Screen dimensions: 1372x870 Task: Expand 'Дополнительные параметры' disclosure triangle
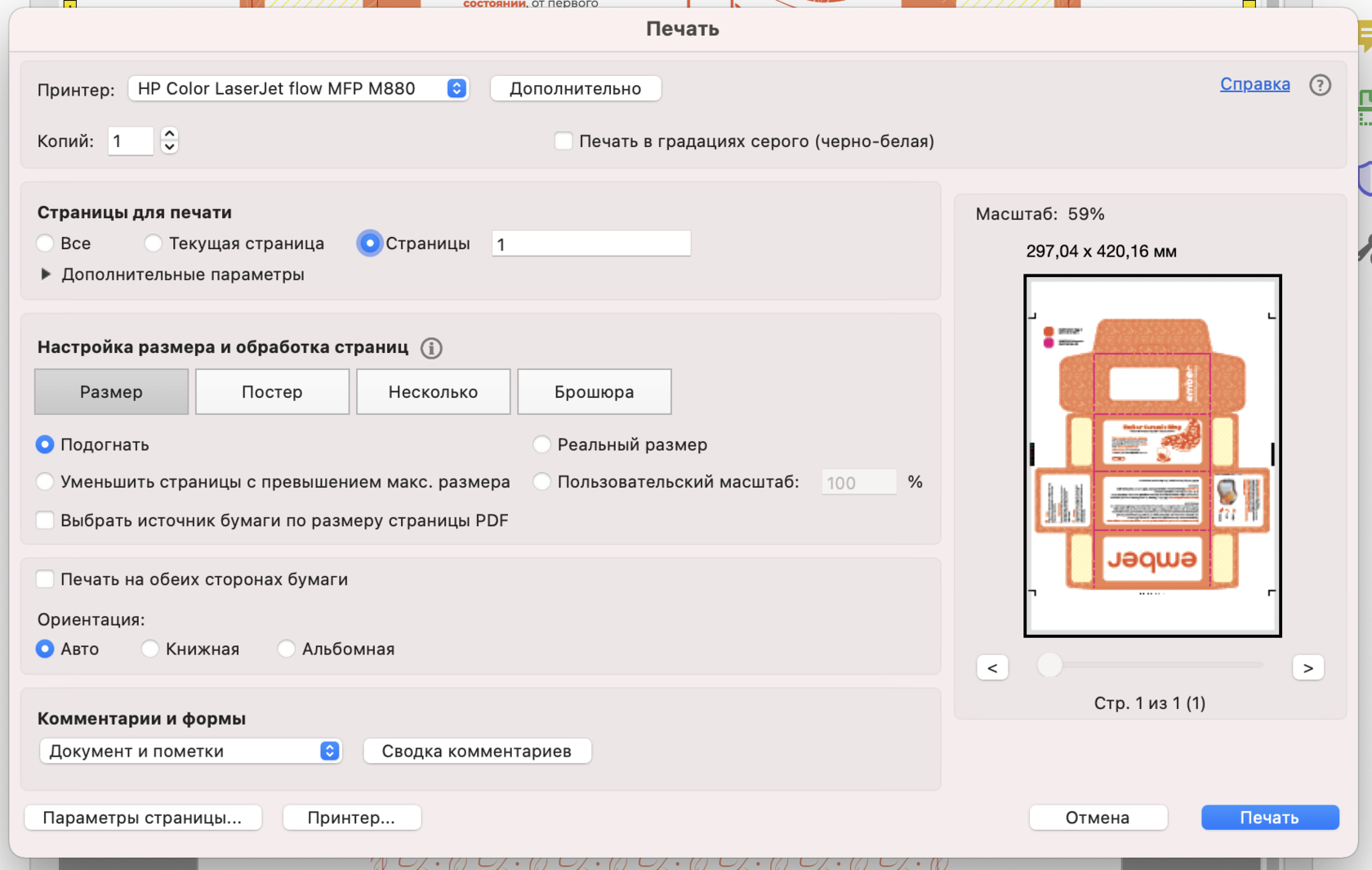point(46,274)
